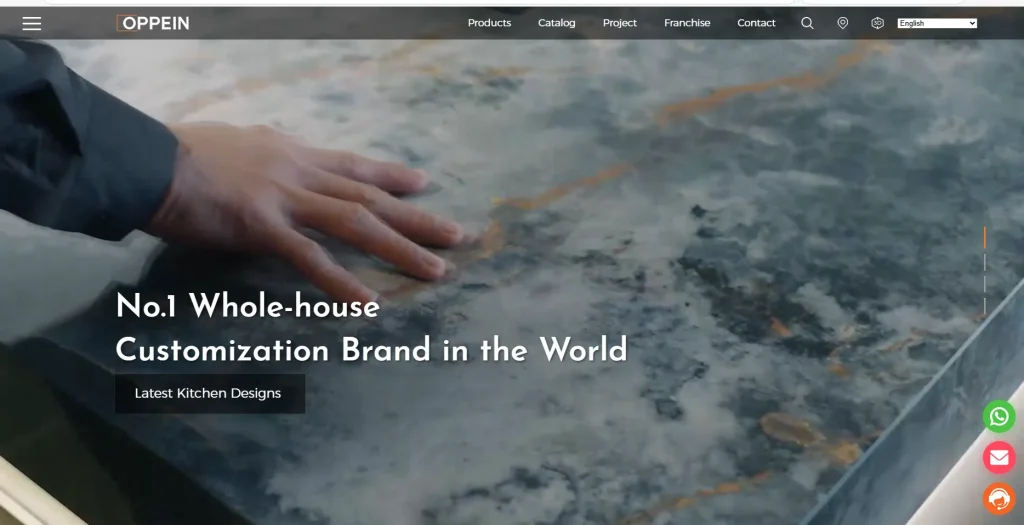This screenshot has width=1024, height=525.
Task: Start a WhatsApp chat via green icon
Action: [999, 417]
